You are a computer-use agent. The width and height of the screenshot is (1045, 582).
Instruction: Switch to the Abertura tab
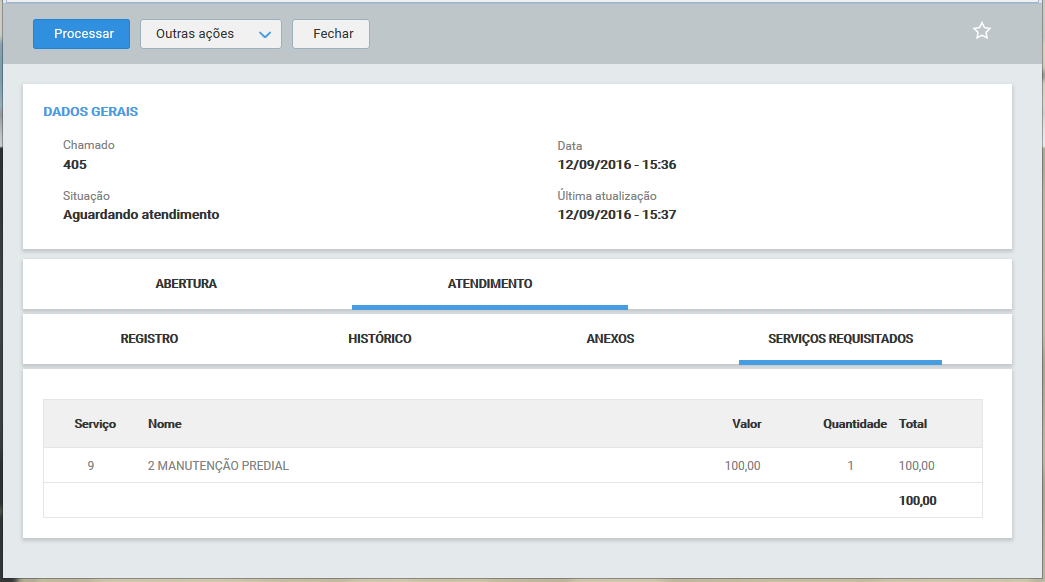[186, 284]
